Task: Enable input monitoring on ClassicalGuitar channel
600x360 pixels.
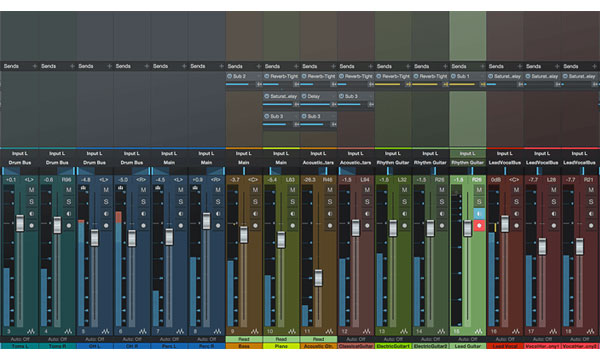Action: click(x=367, y=214)
